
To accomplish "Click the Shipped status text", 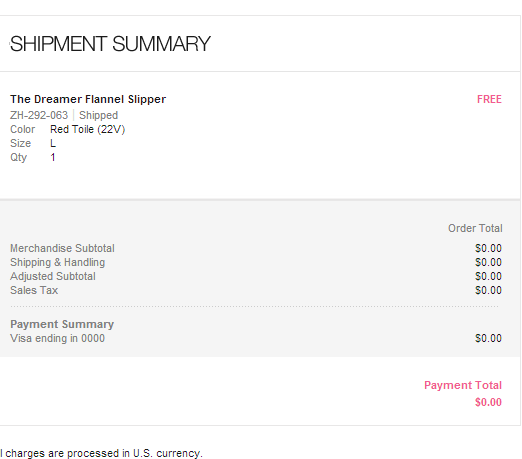I will click(98, 115).
